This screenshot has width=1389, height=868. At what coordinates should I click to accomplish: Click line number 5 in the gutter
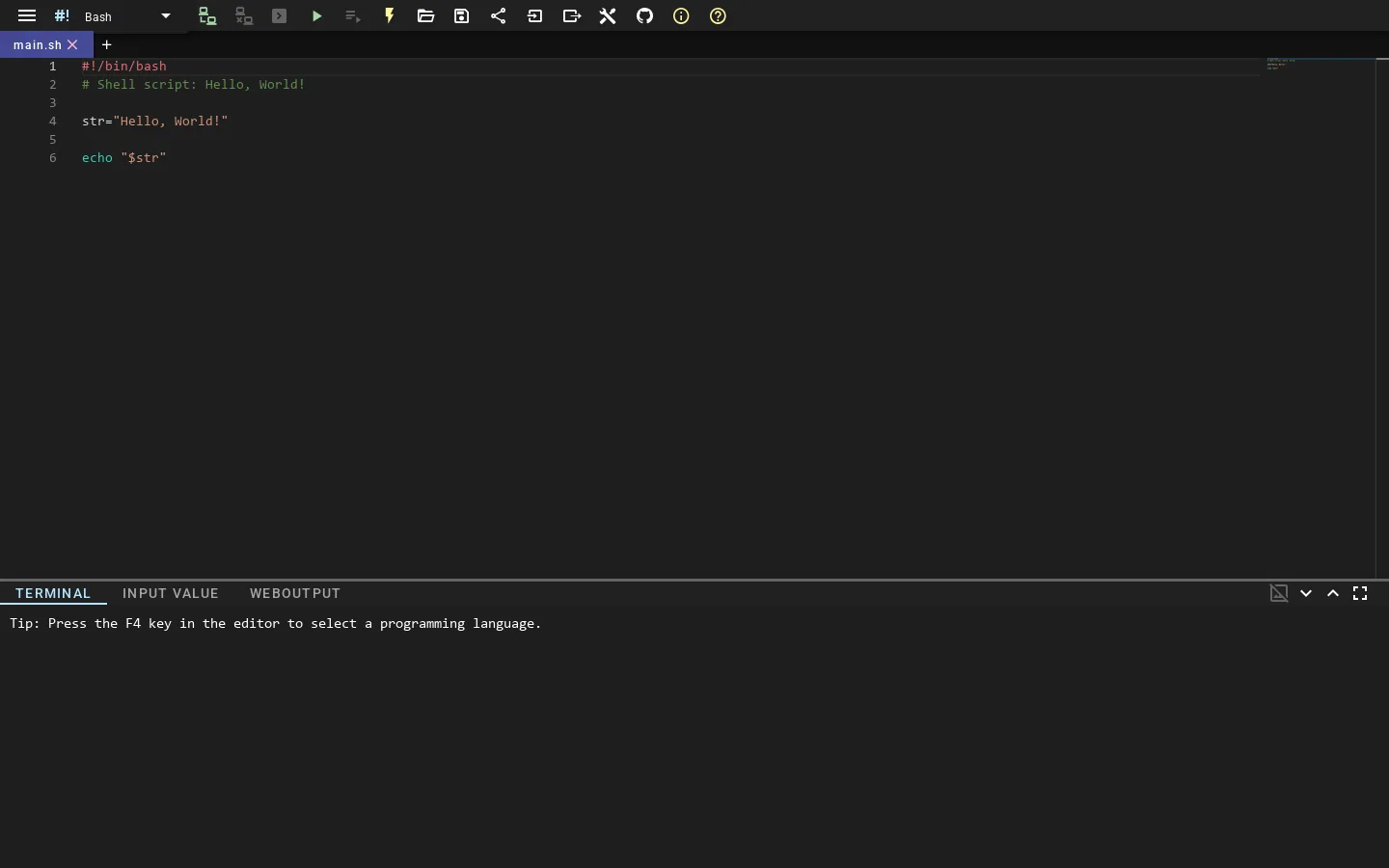point(53,140)
